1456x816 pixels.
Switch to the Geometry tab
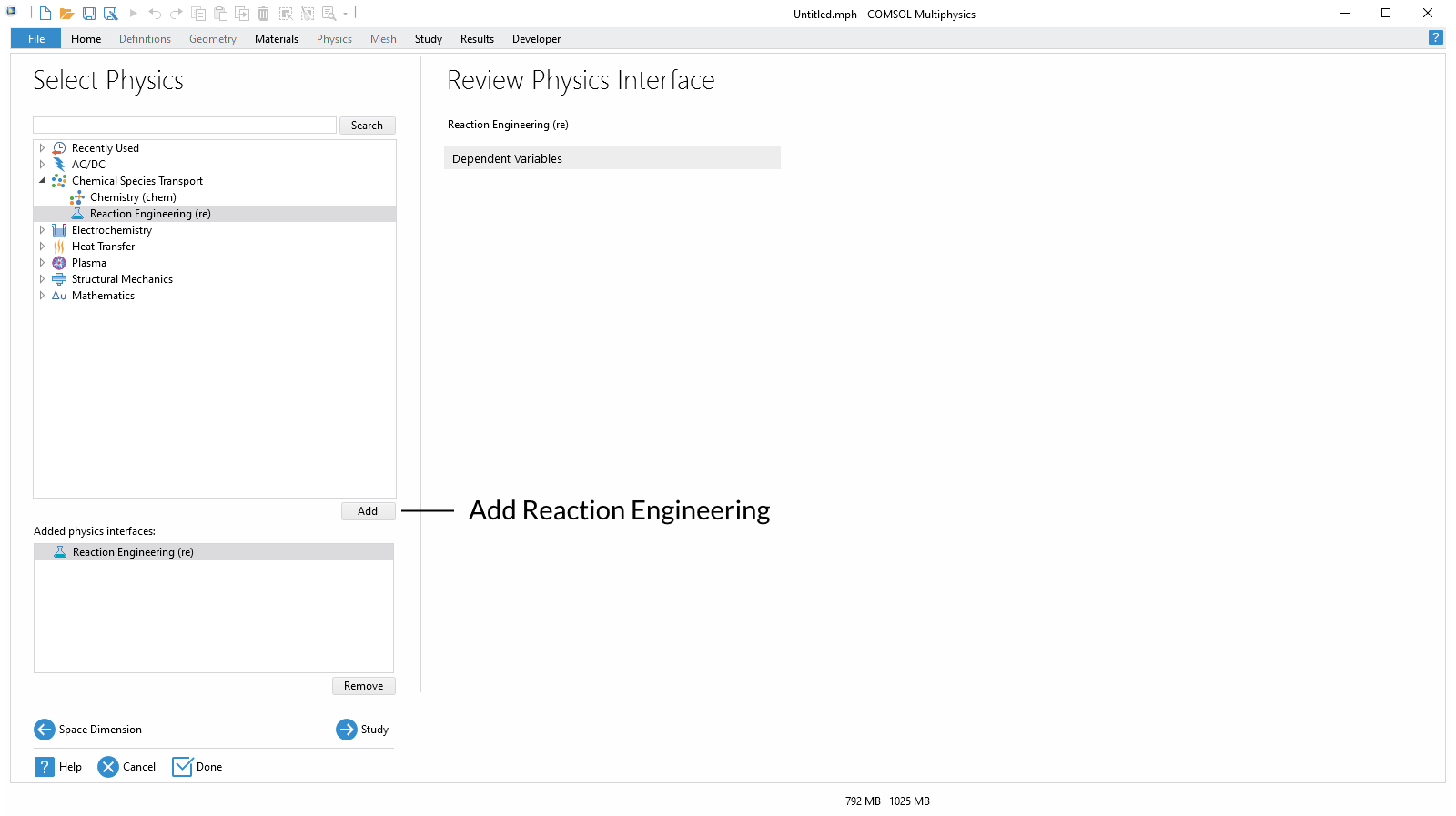pos(213,39)
